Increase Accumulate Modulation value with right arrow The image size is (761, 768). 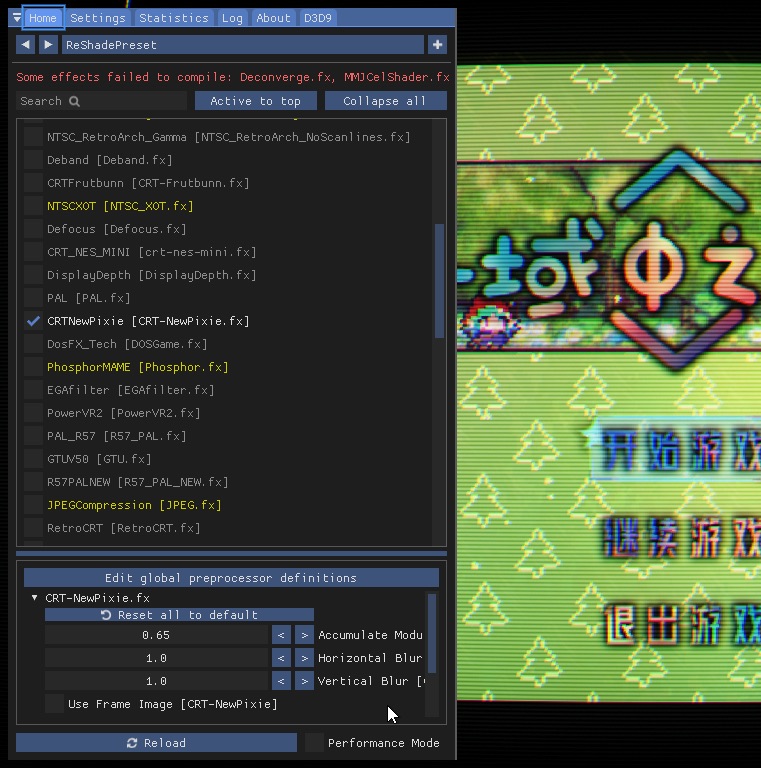coord(304,635)
